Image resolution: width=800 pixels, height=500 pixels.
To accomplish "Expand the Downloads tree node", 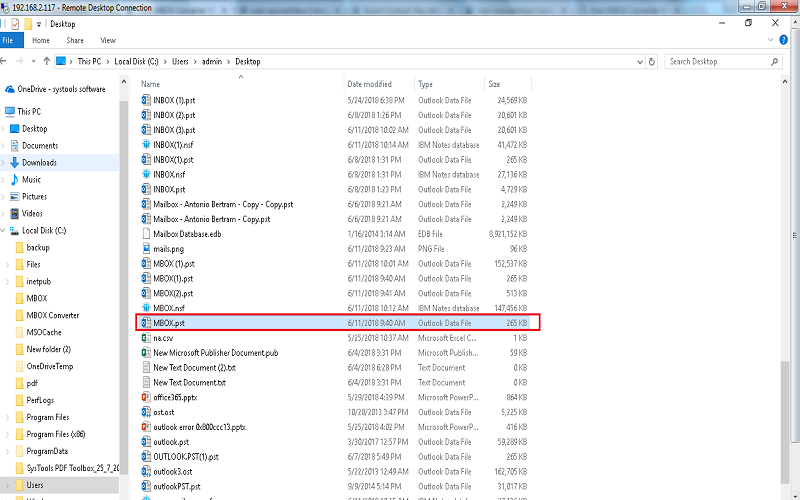I will 4,163.
